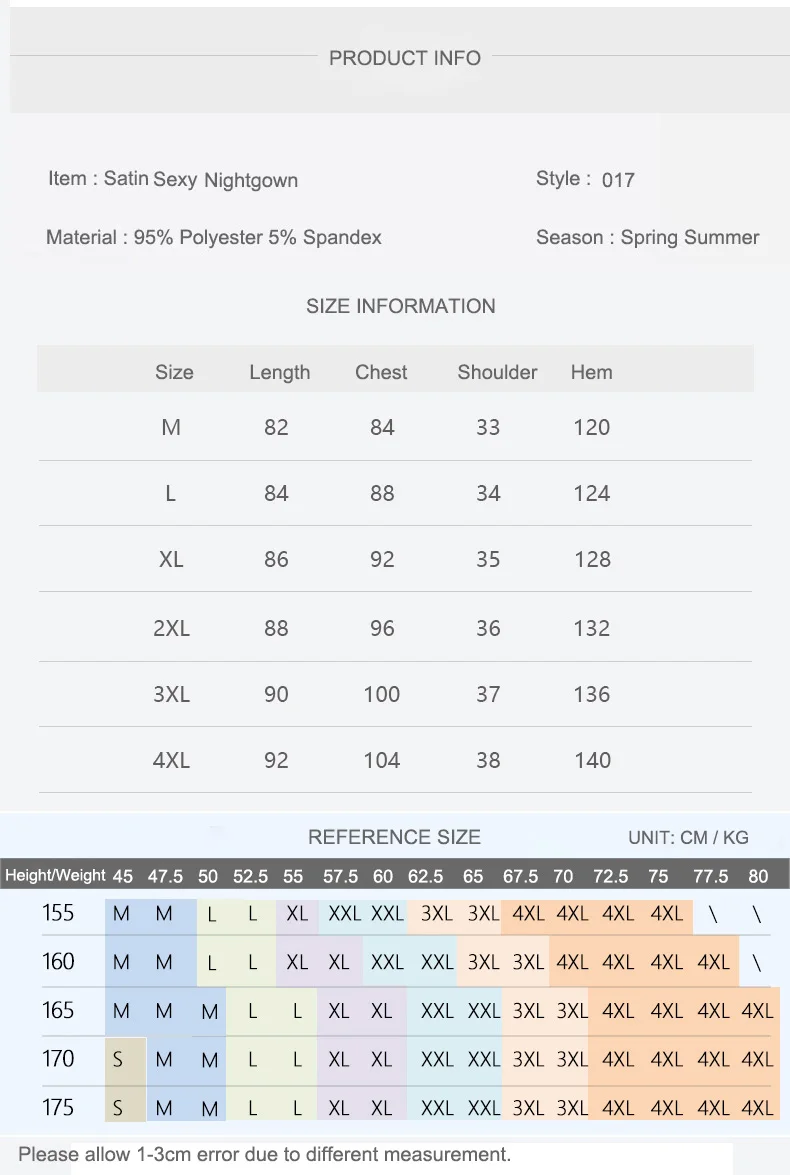Select the SIZE INFORMATION title

(400, 306)
